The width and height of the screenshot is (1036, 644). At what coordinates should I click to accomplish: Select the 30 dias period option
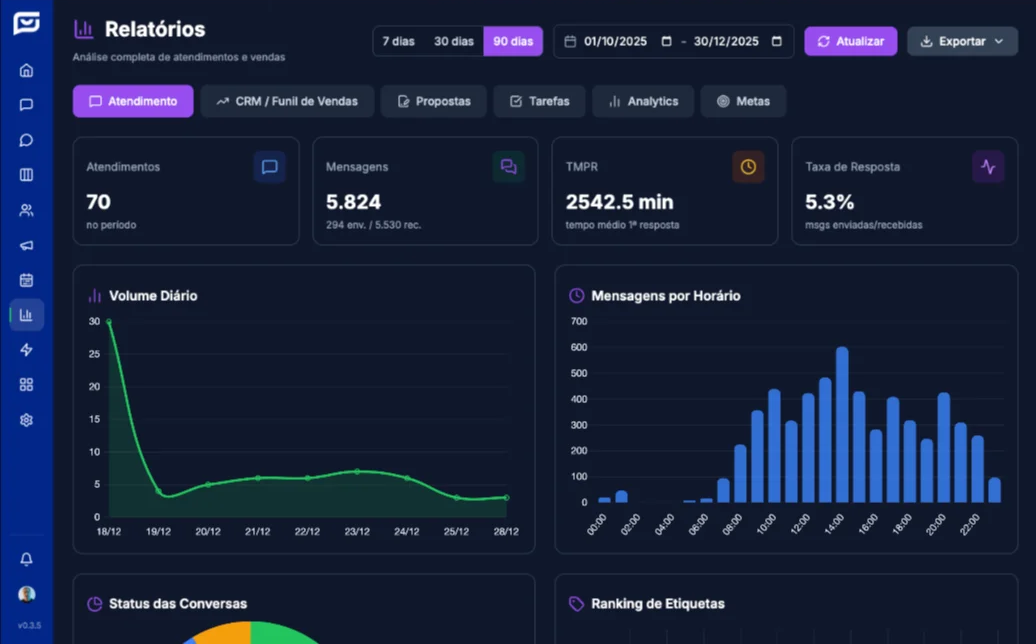coord(453,41)
